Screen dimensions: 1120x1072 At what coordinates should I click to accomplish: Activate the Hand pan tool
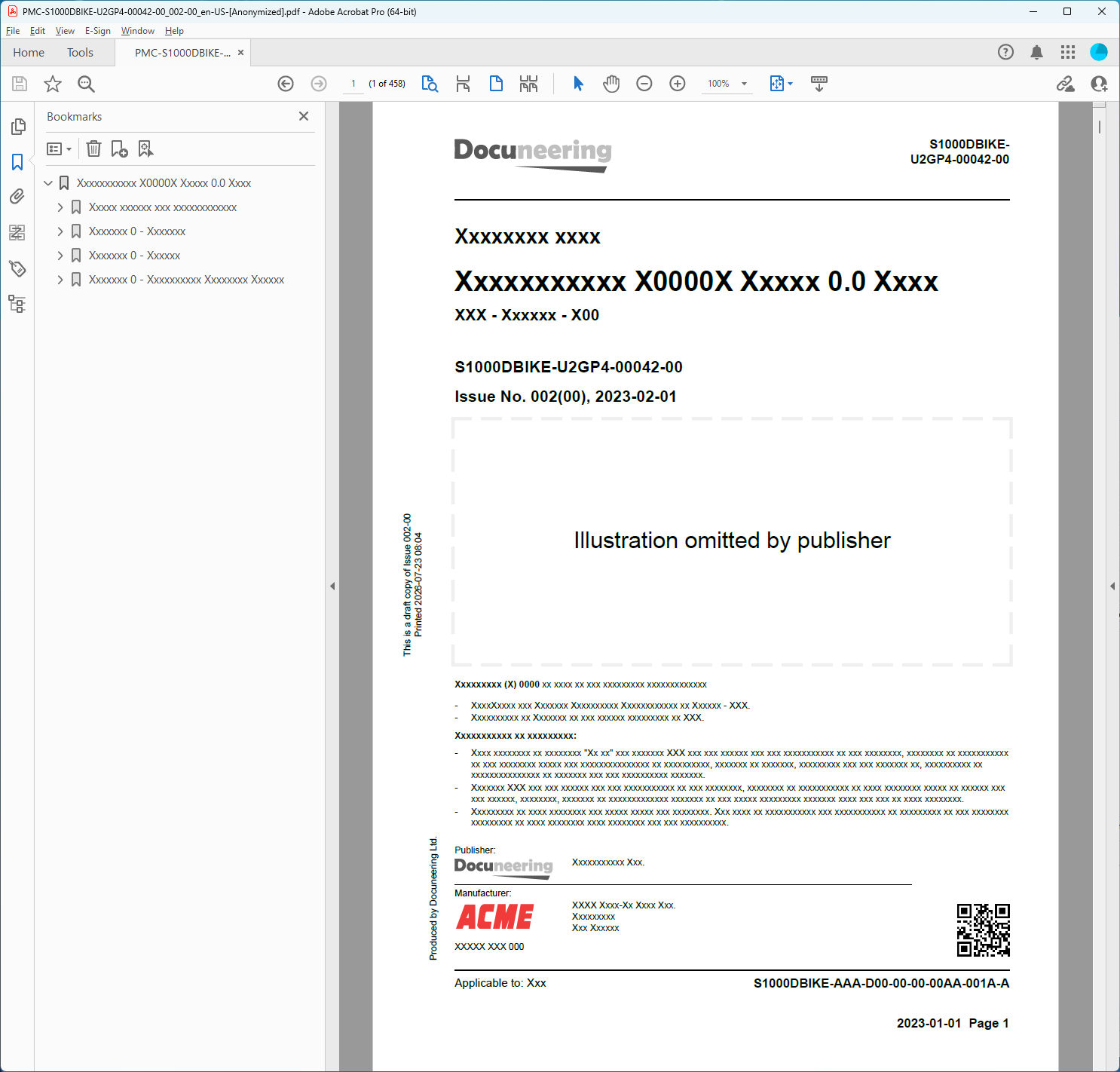click(611, 84)
